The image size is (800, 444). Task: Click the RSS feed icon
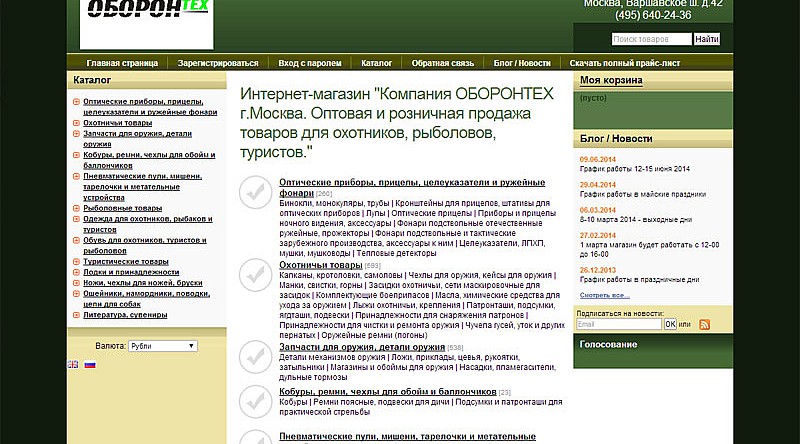coord(704,325)
